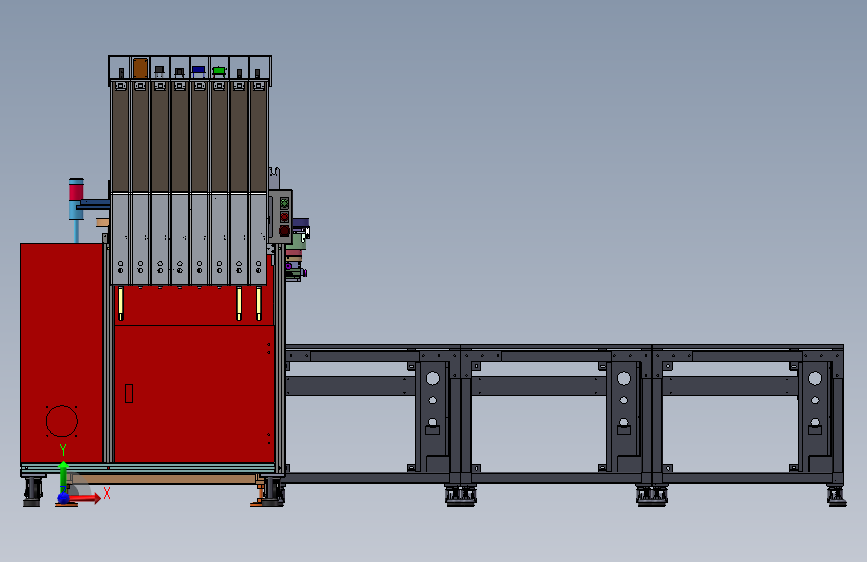The width and height of the screenshot is (867, 562).
Task: Pick the circular cutout on left red panel
Action: [61, 422]
